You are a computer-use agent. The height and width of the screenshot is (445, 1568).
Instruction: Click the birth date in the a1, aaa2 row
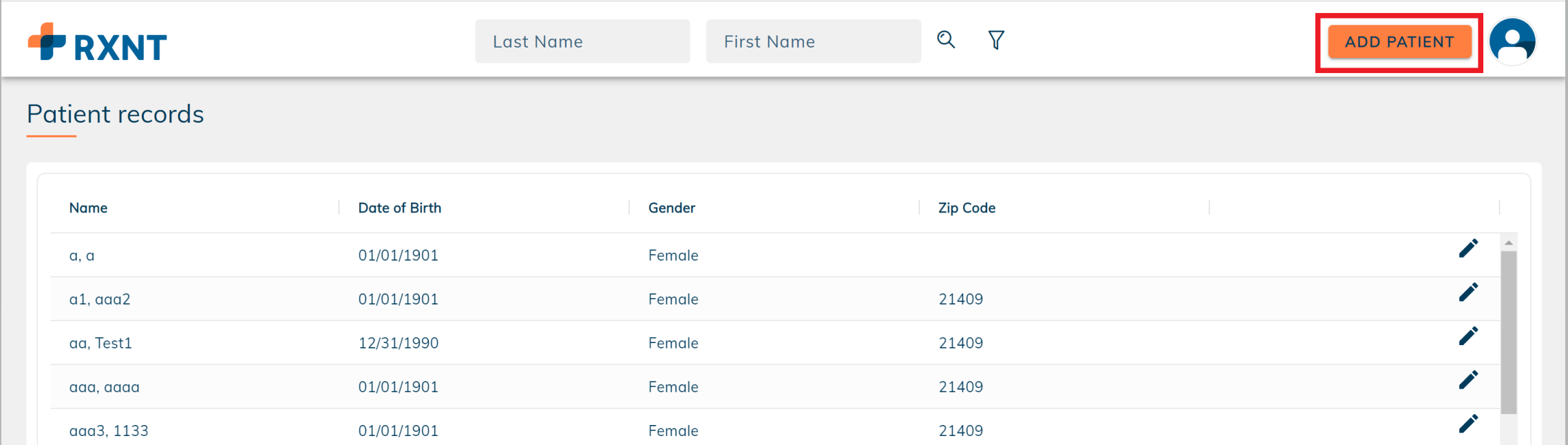[399, 299]
